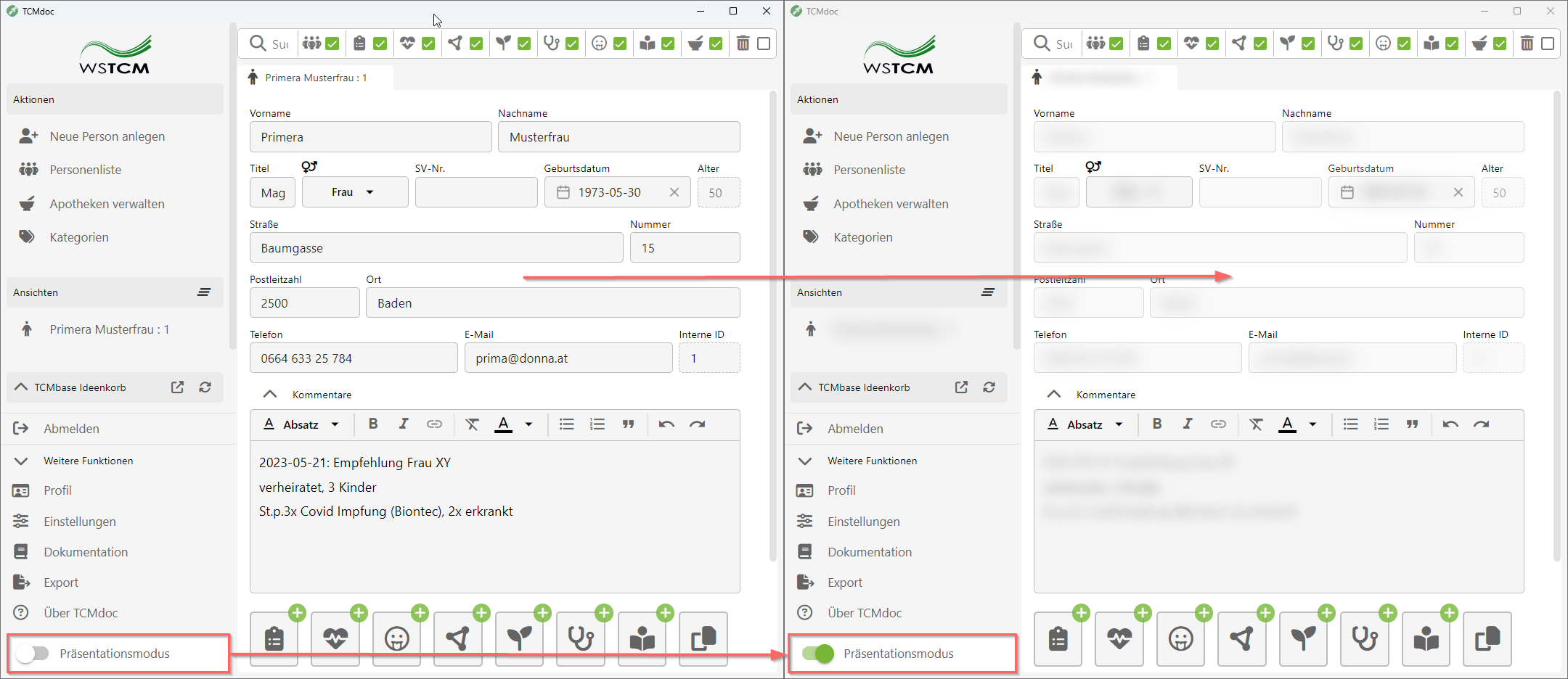1568x679 pixels.
Task: Toggle bold formatting in left comment editor
Action: click(373, 424)
